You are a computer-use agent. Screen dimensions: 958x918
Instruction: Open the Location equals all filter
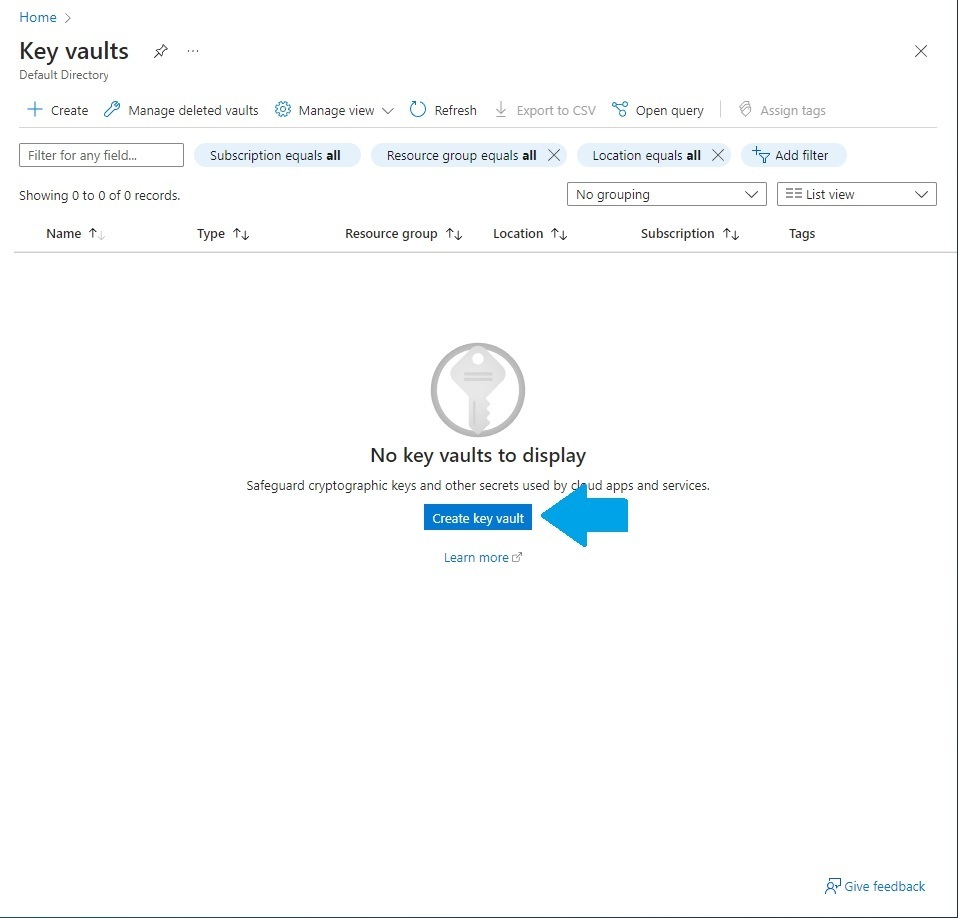point(646,155)
